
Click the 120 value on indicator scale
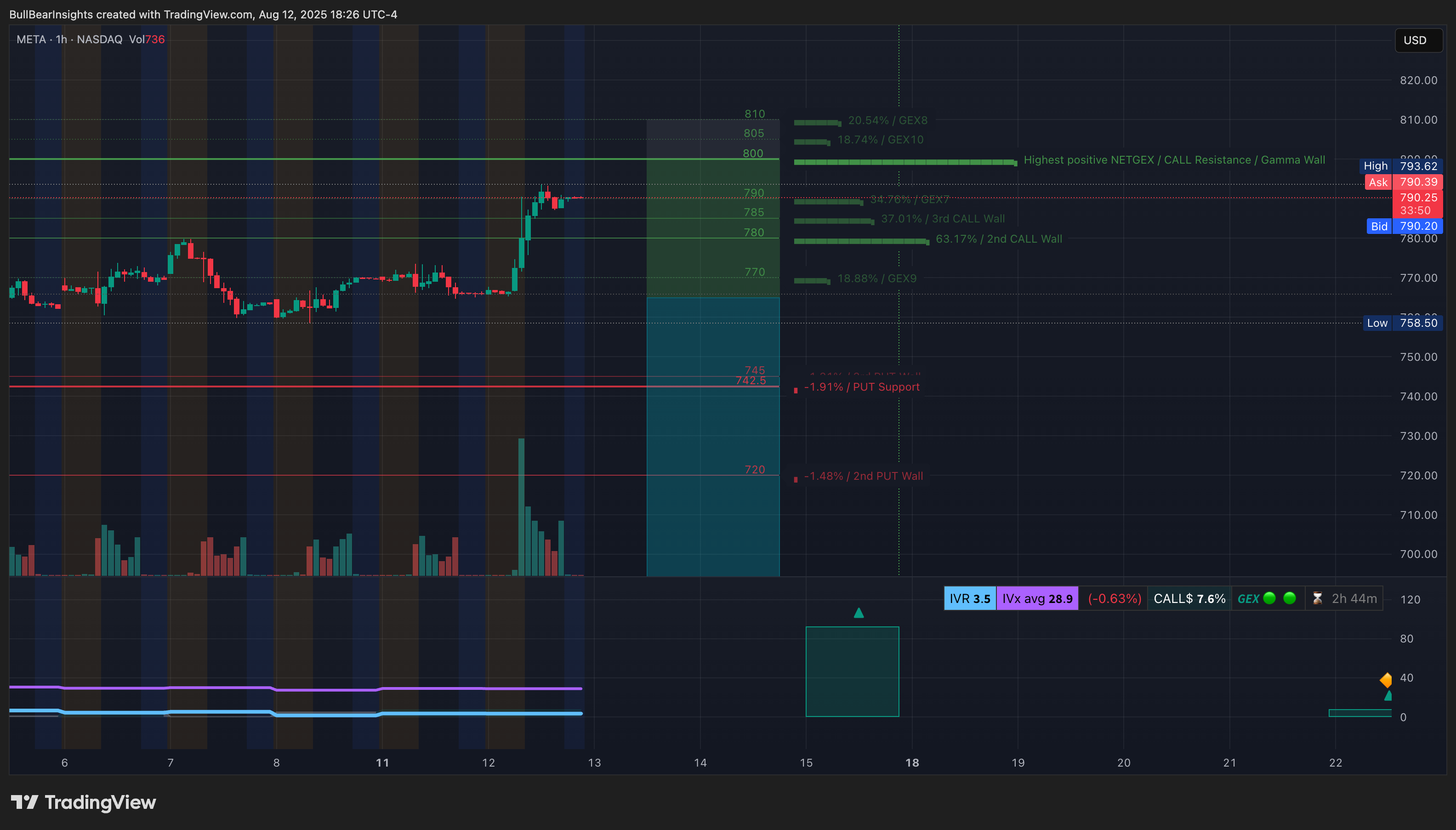click(x=1410, y=600)
